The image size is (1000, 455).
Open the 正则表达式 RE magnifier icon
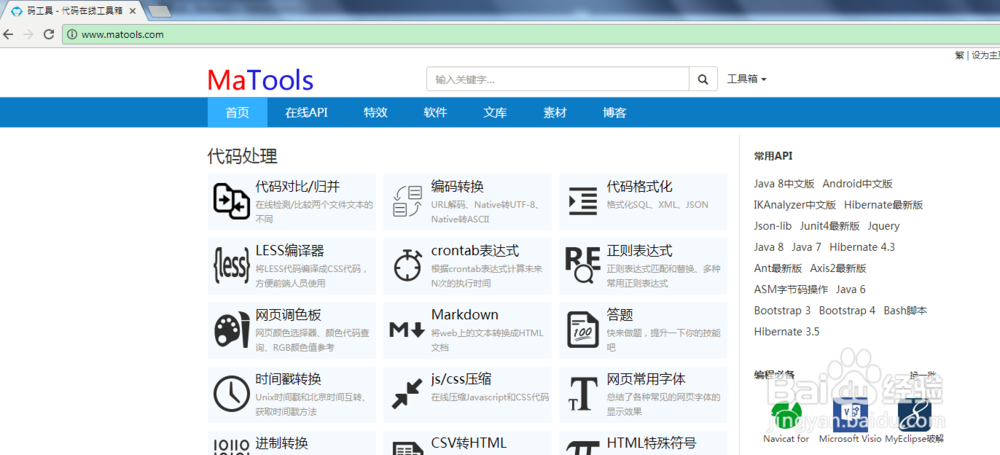click(x=582, y=265)
